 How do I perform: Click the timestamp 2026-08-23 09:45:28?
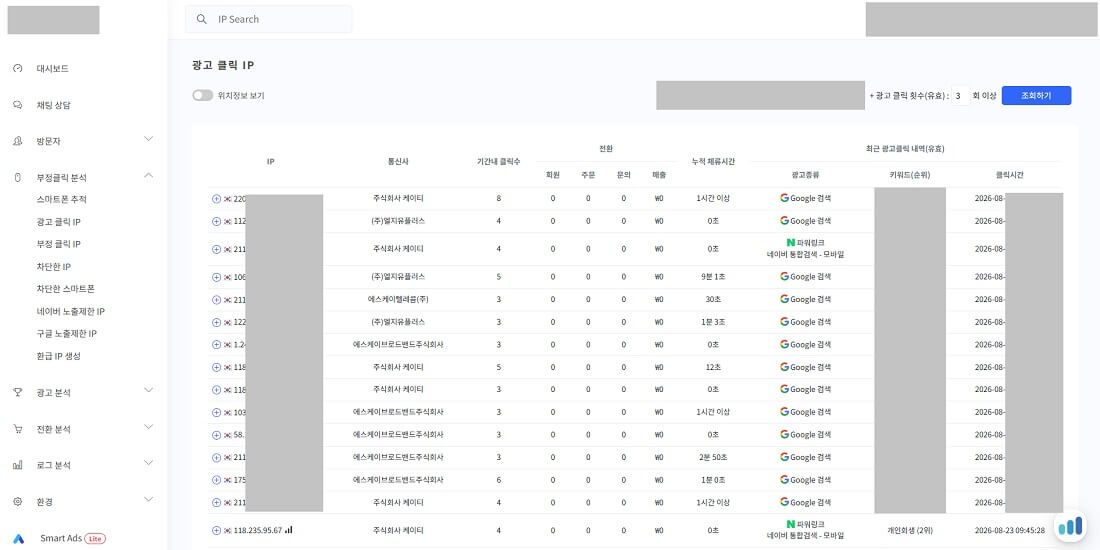[x=1010, y=531]
